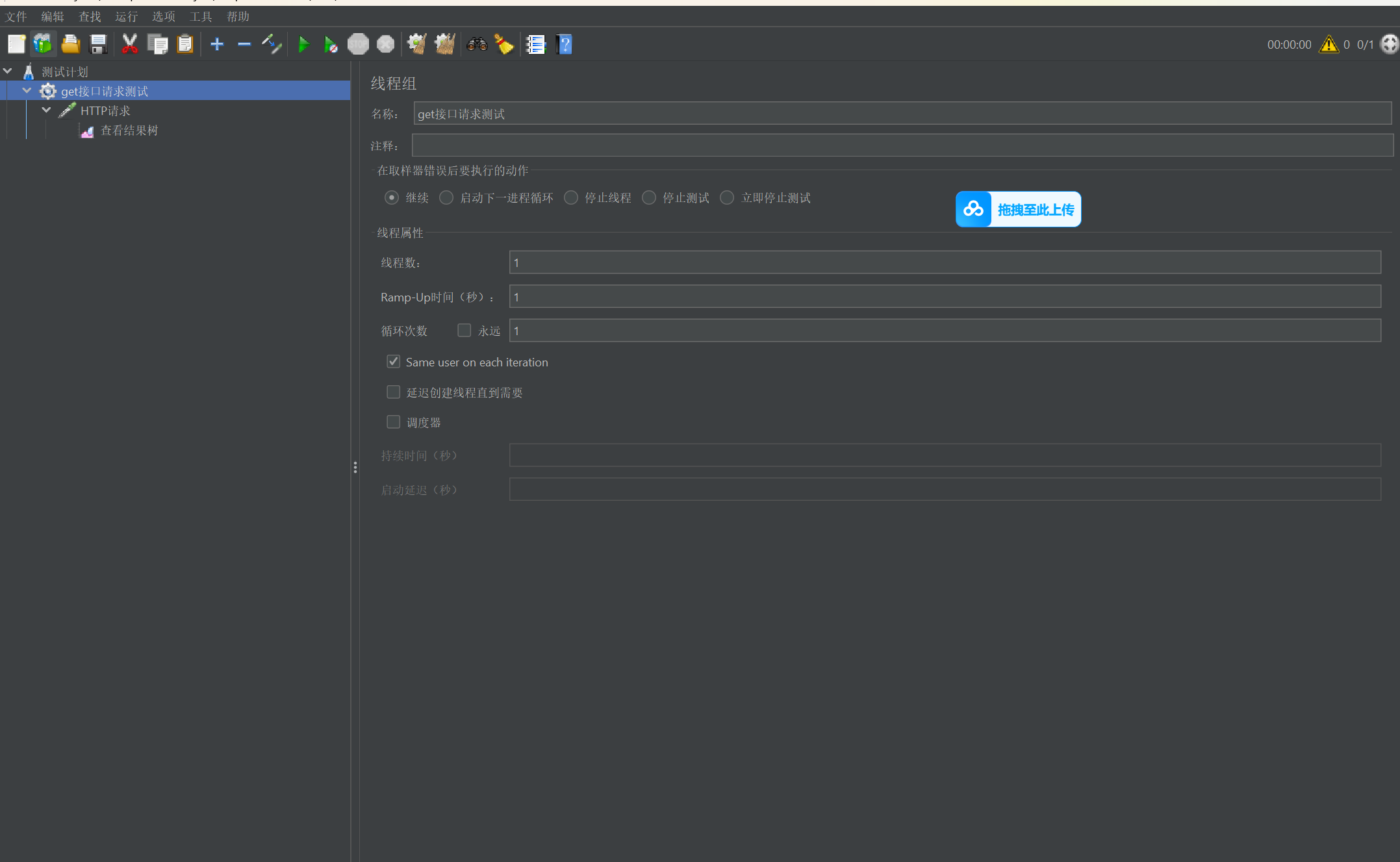Click the scissors Cut icon

[x=130, y=44]
